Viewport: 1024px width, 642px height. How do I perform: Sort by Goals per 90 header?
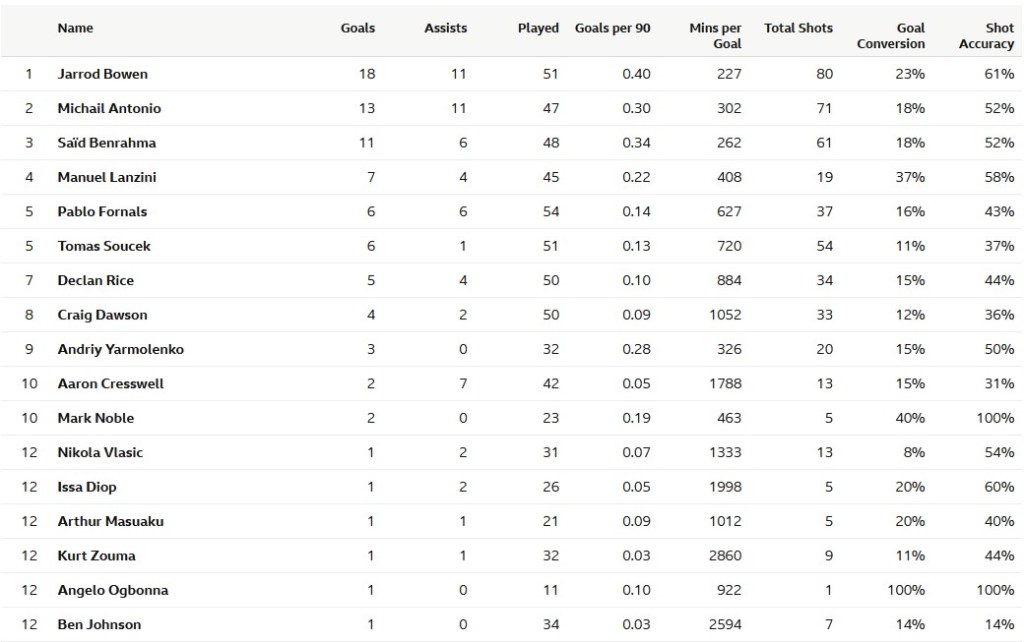[612, 28]
